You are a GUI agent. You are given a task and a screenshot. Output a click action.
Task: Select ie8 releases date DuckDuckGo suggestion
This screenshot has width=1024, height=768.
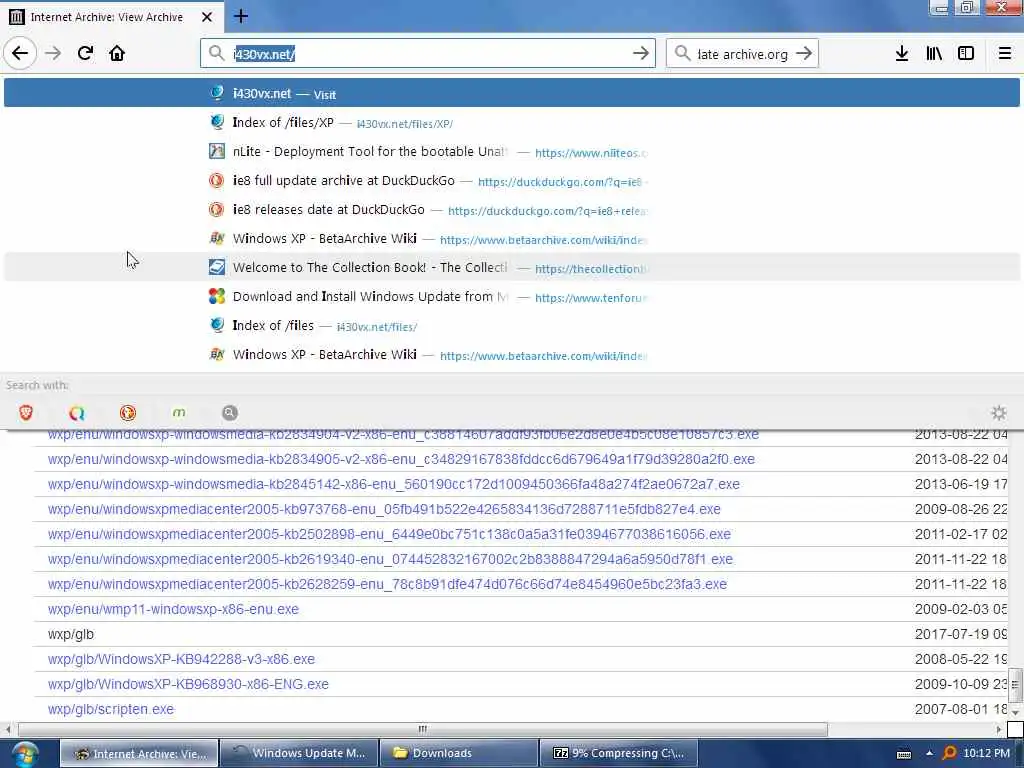[x=511, y=210]
